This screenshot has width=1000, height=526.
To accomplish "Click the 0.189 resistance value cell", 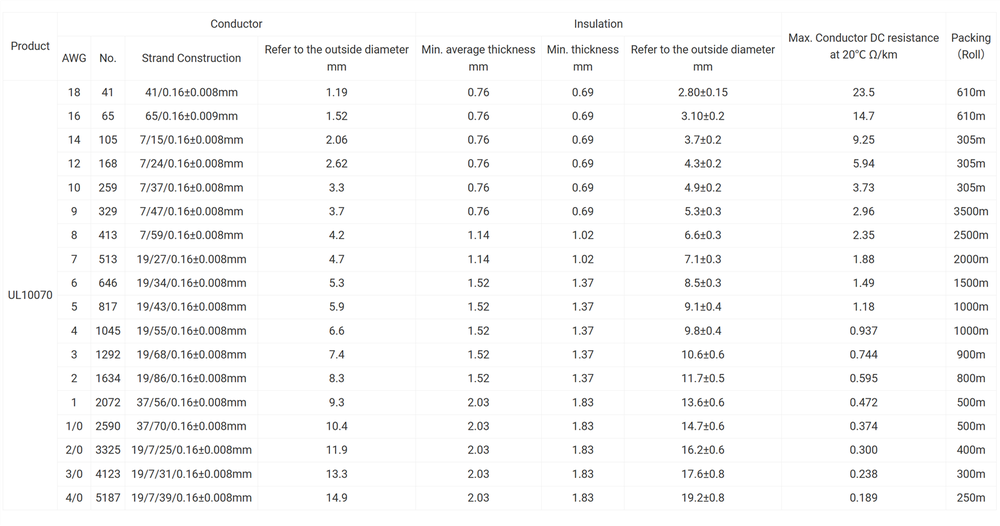I will pyautogui.click(x=863, y=498).
